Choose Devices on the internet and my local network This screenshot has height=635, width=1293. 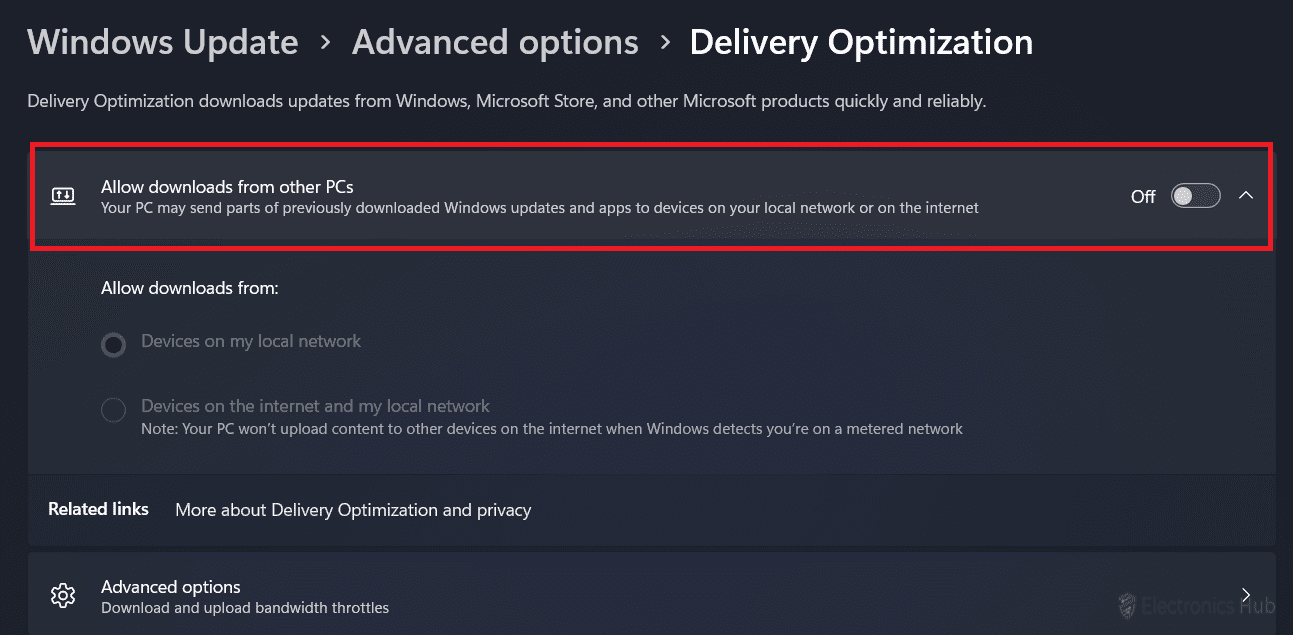click(114, 409)
